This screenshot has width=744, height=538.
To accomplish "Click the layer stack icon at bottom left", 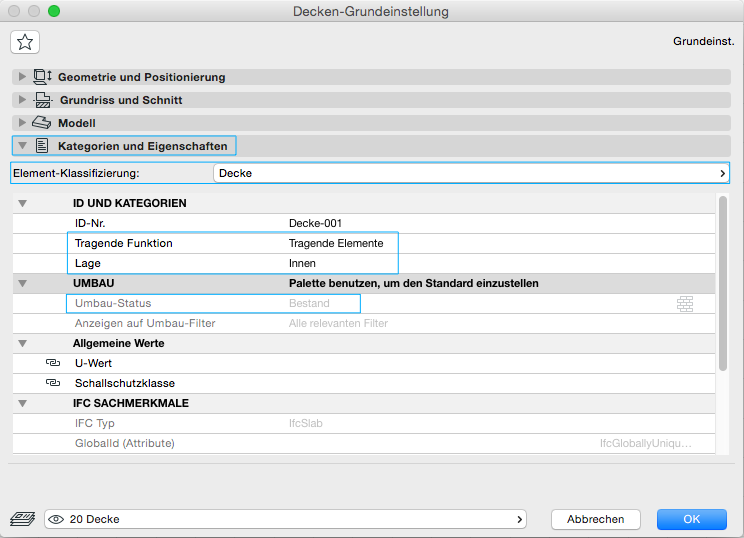I will click(21, 519).
